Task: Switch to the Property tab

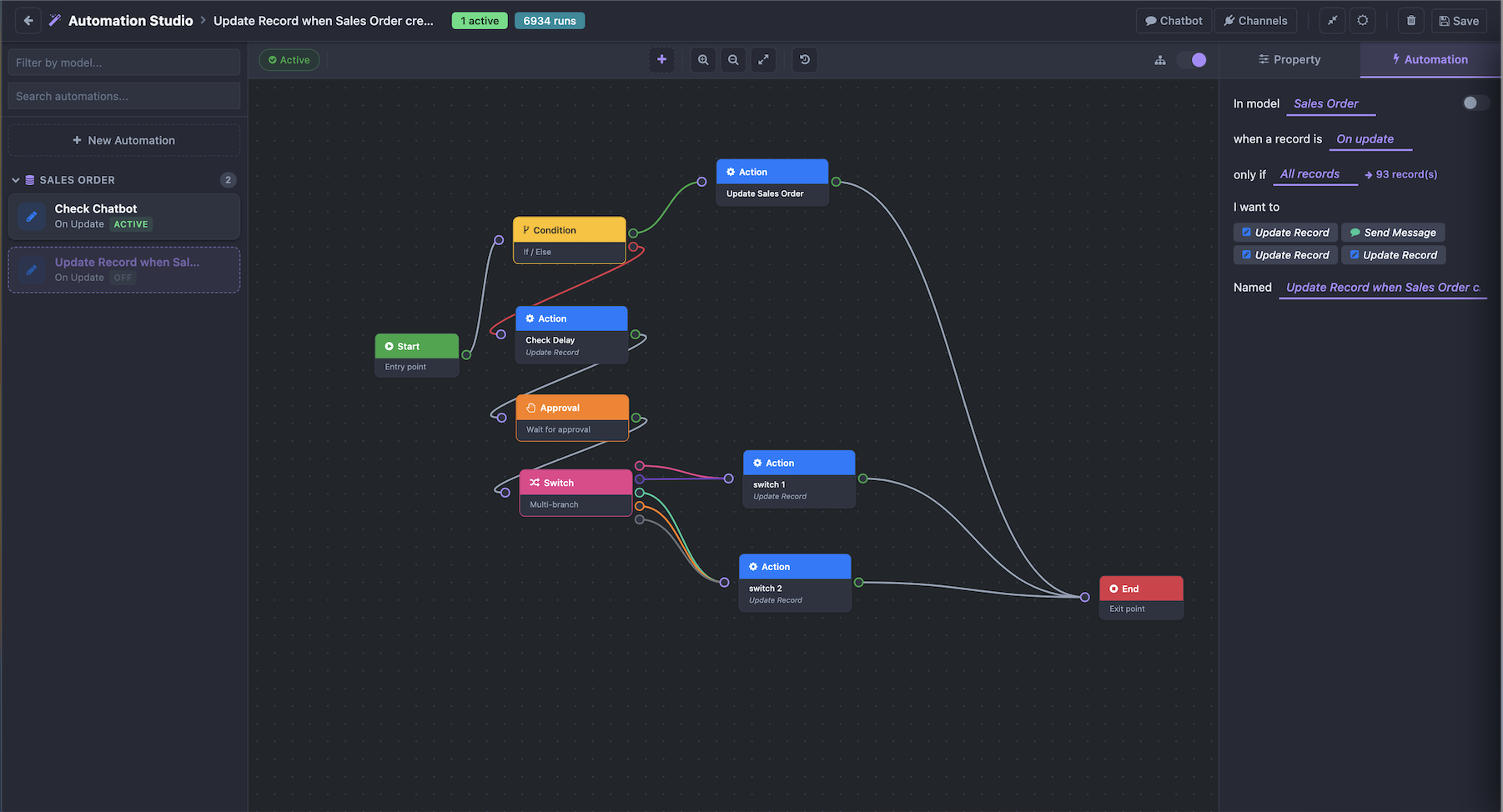Action: pos(1289,59)
